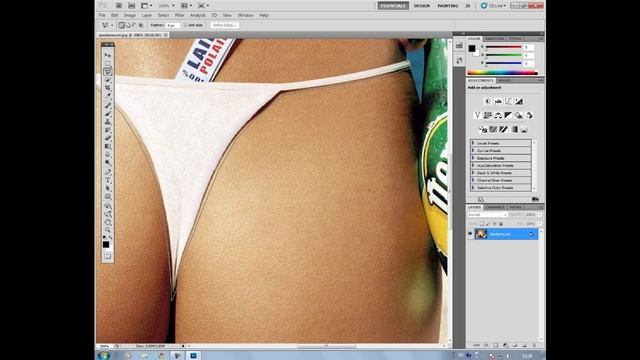Screen dimensions: 640x360
Task: Add an Invert adjustment
Action: coord(483,129)
